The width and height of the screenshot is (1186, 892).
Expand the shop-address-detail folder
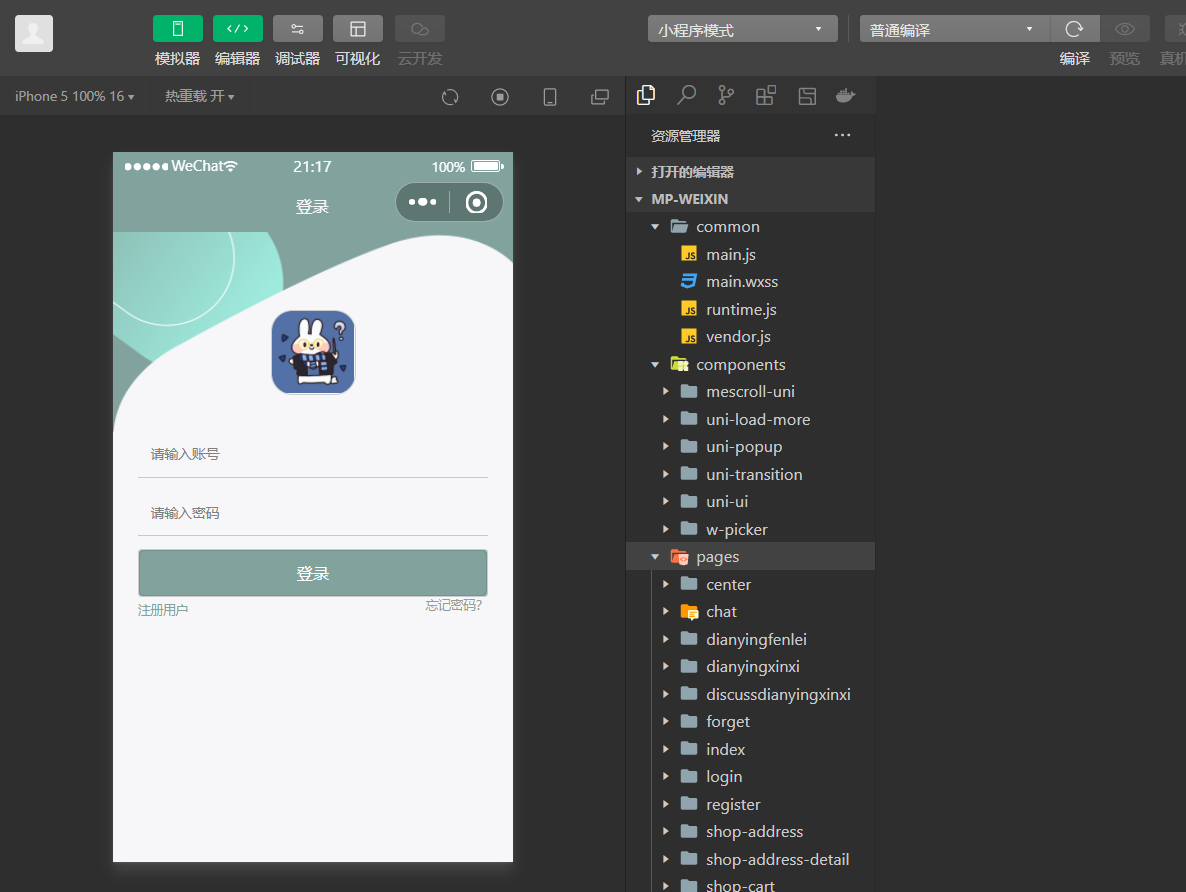(750, 859)
